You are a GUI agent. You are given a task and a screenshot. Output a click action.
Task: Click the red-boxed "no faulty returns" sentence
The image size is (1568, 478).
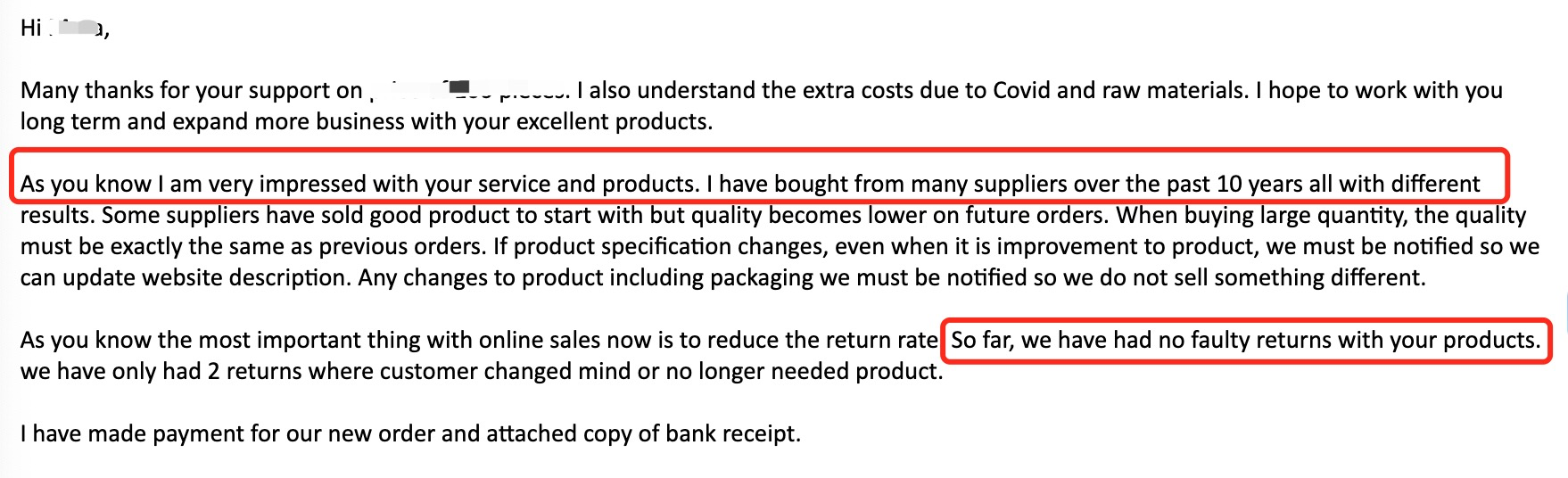click(x=1245, y=341)
